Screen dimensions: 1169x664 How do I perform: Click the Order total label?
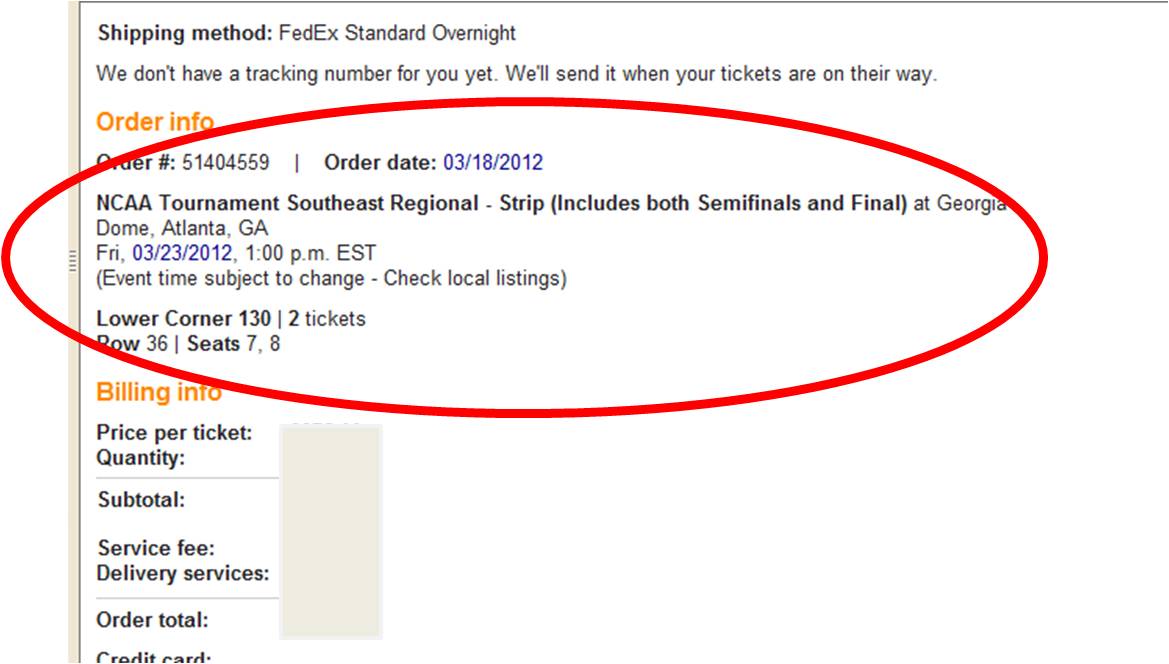pyautogui.click(x=152, y=620)
